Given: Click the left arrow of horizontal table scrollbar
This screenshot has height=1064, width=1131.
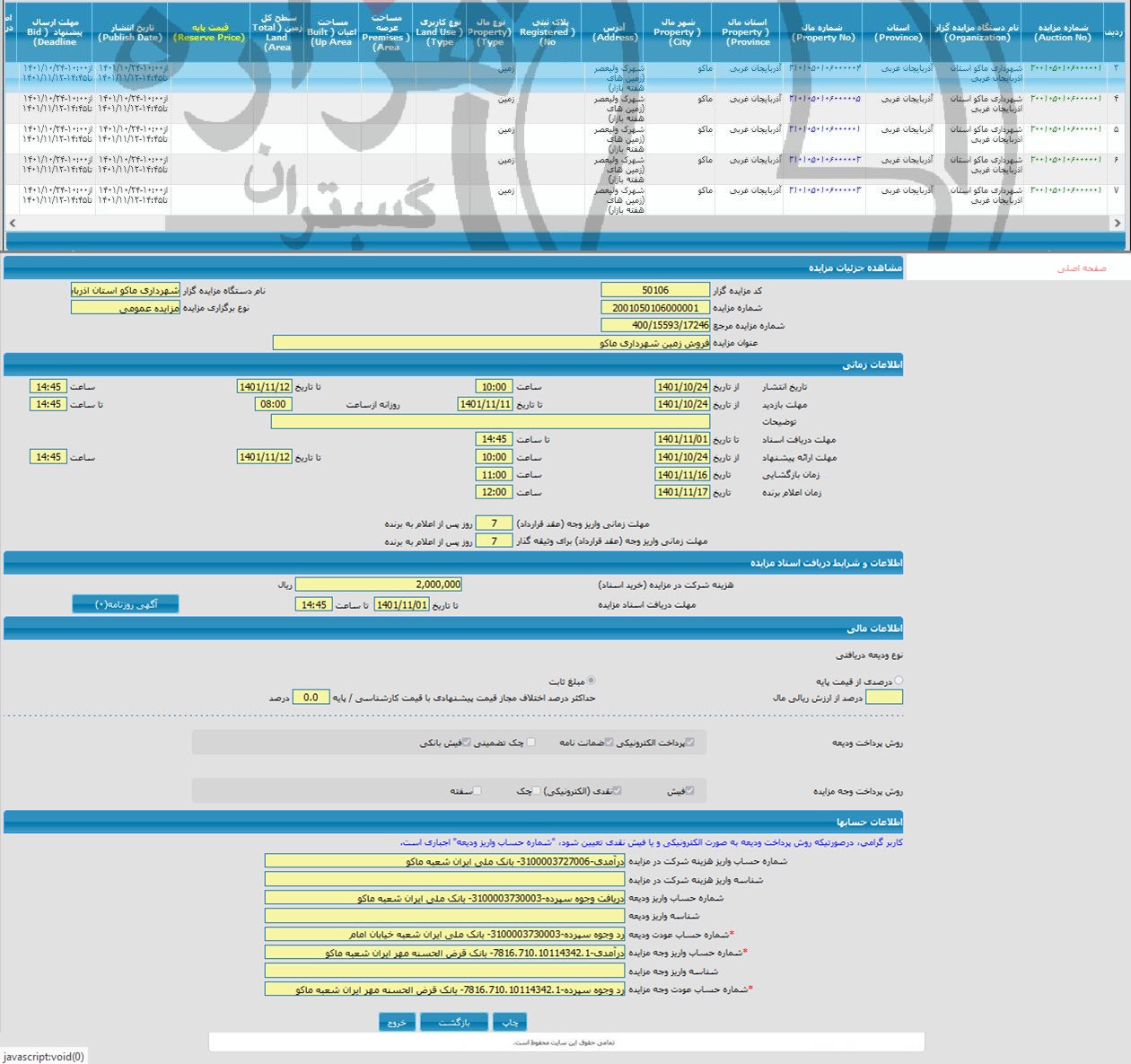Looking at the screenshot, I should [x=12, y=223].
